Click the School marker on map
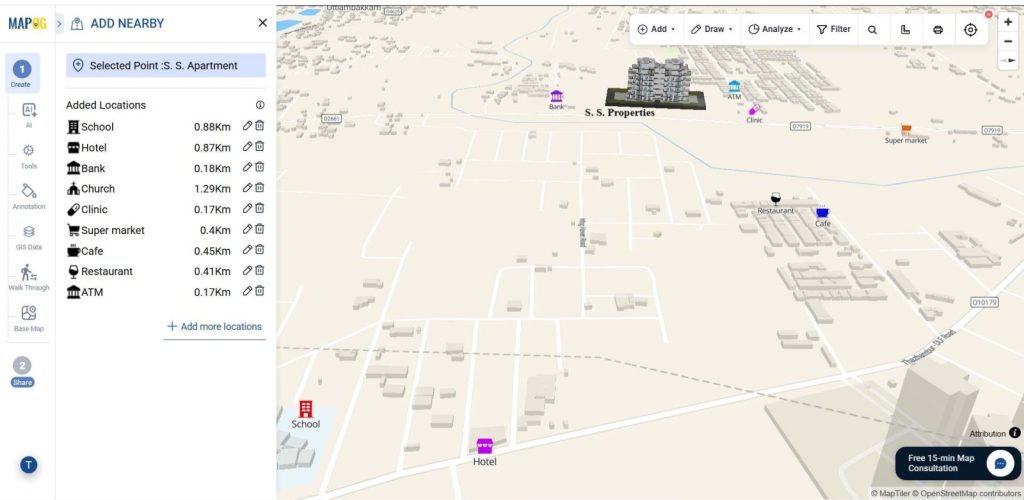This screenshot has height=500, width=1024. click(x=305, y=409)
